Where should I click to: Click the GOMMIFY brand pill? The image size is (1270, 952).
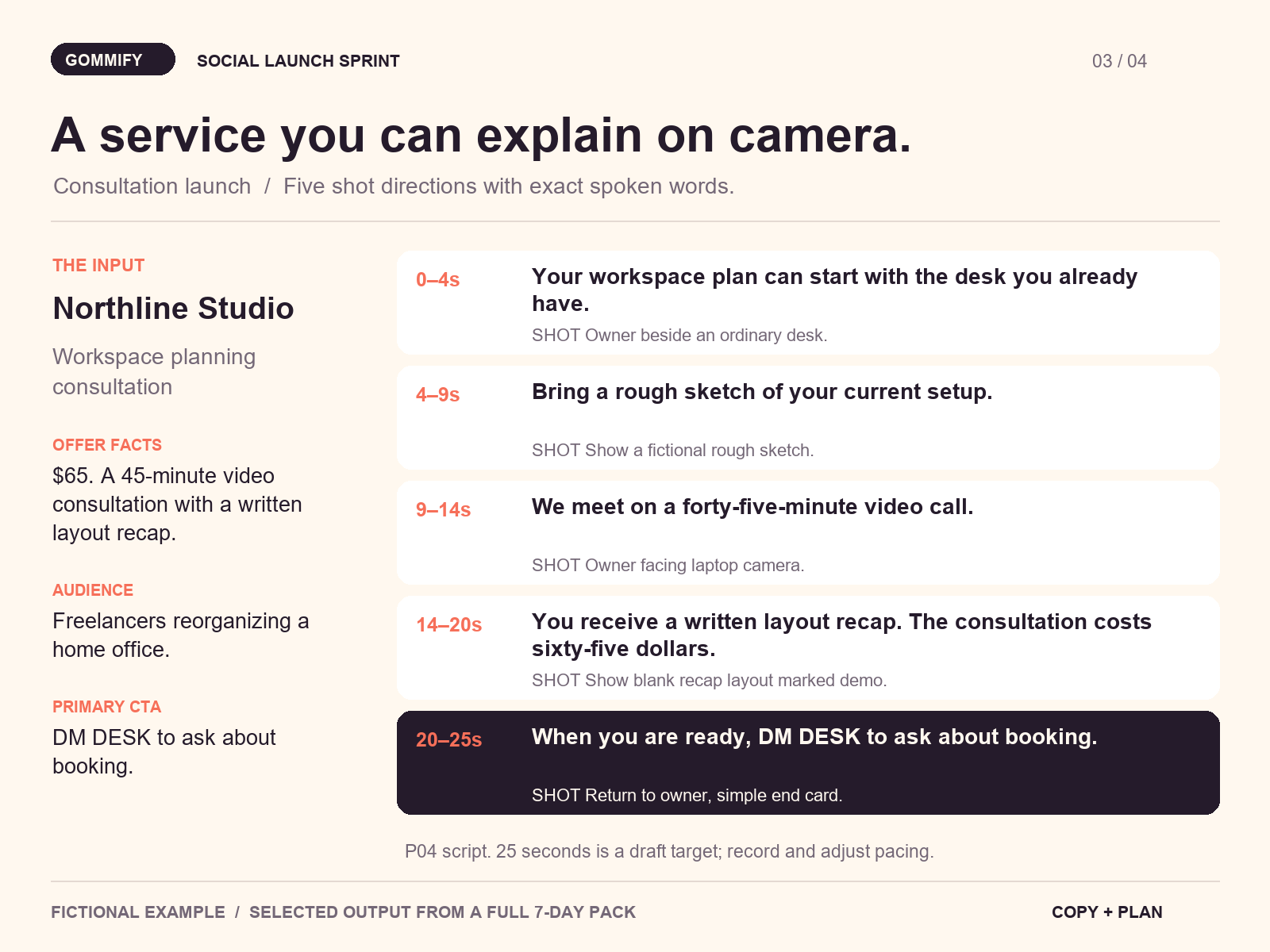[x=113, y=59]
